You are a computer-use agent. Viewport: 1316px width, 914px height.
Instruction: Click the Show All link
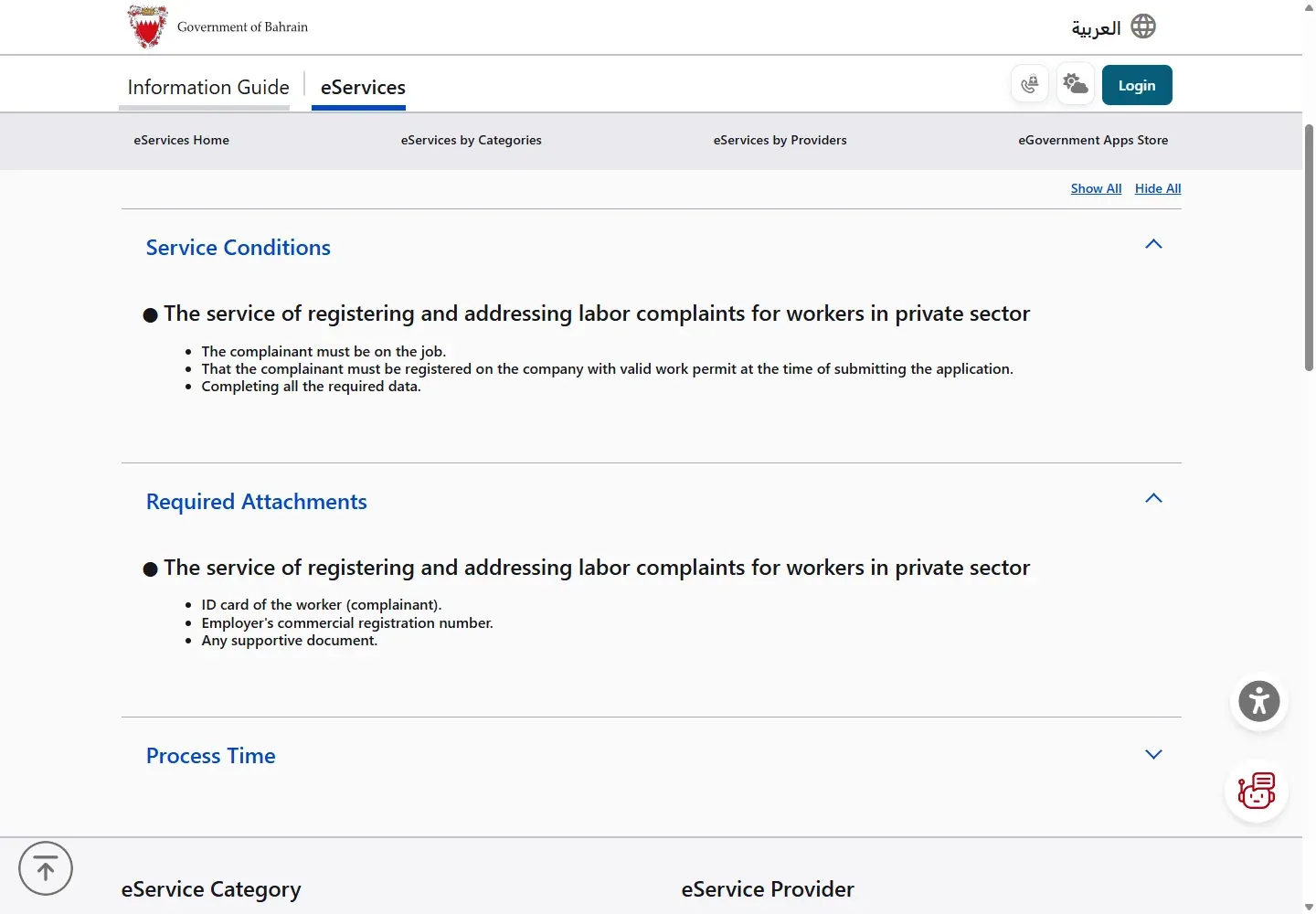tap(1096, 188)
